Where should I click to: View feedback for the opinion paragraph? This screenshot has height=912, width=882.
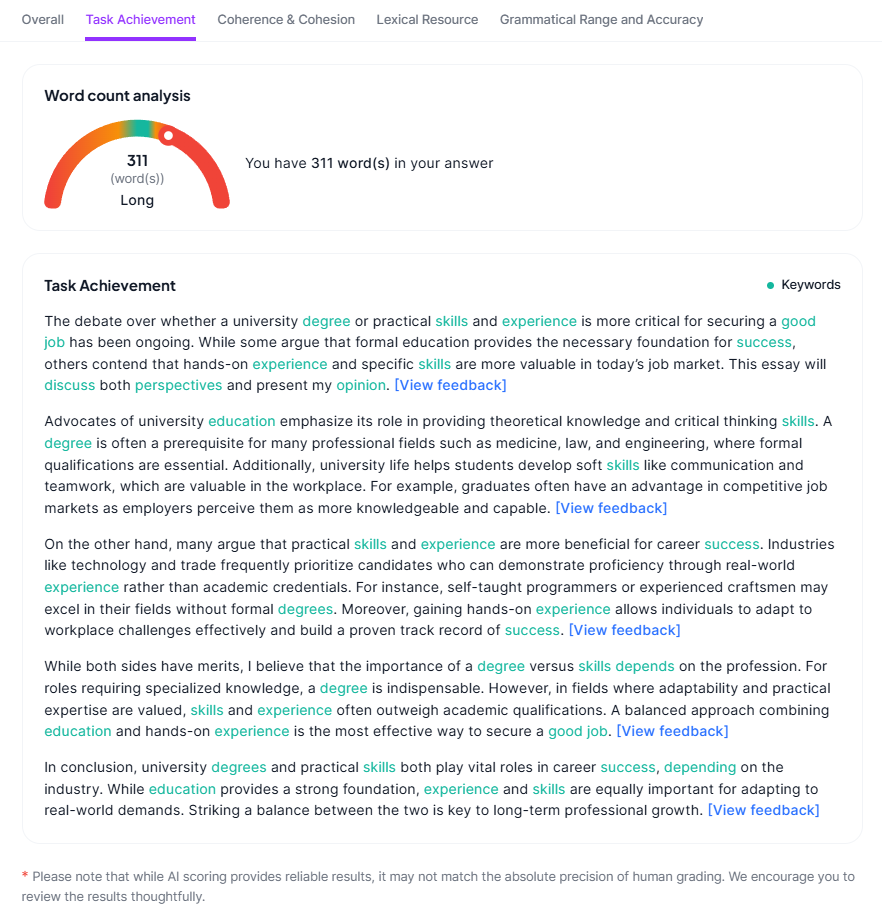click(672, 731)
